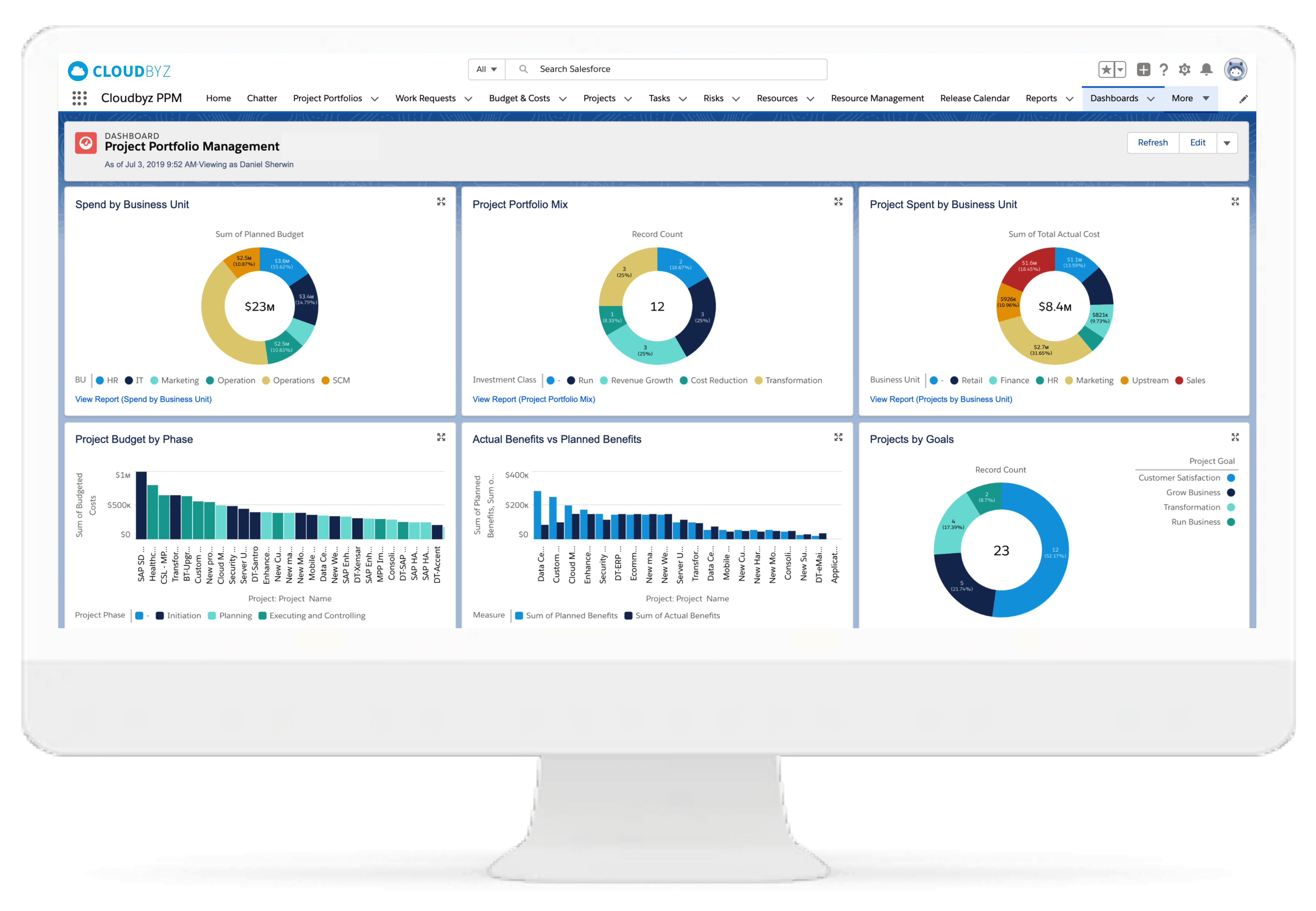Expand Spend by Business Unit chart
This screenshot has width=1316, height=911.
[x=441, y=202]
